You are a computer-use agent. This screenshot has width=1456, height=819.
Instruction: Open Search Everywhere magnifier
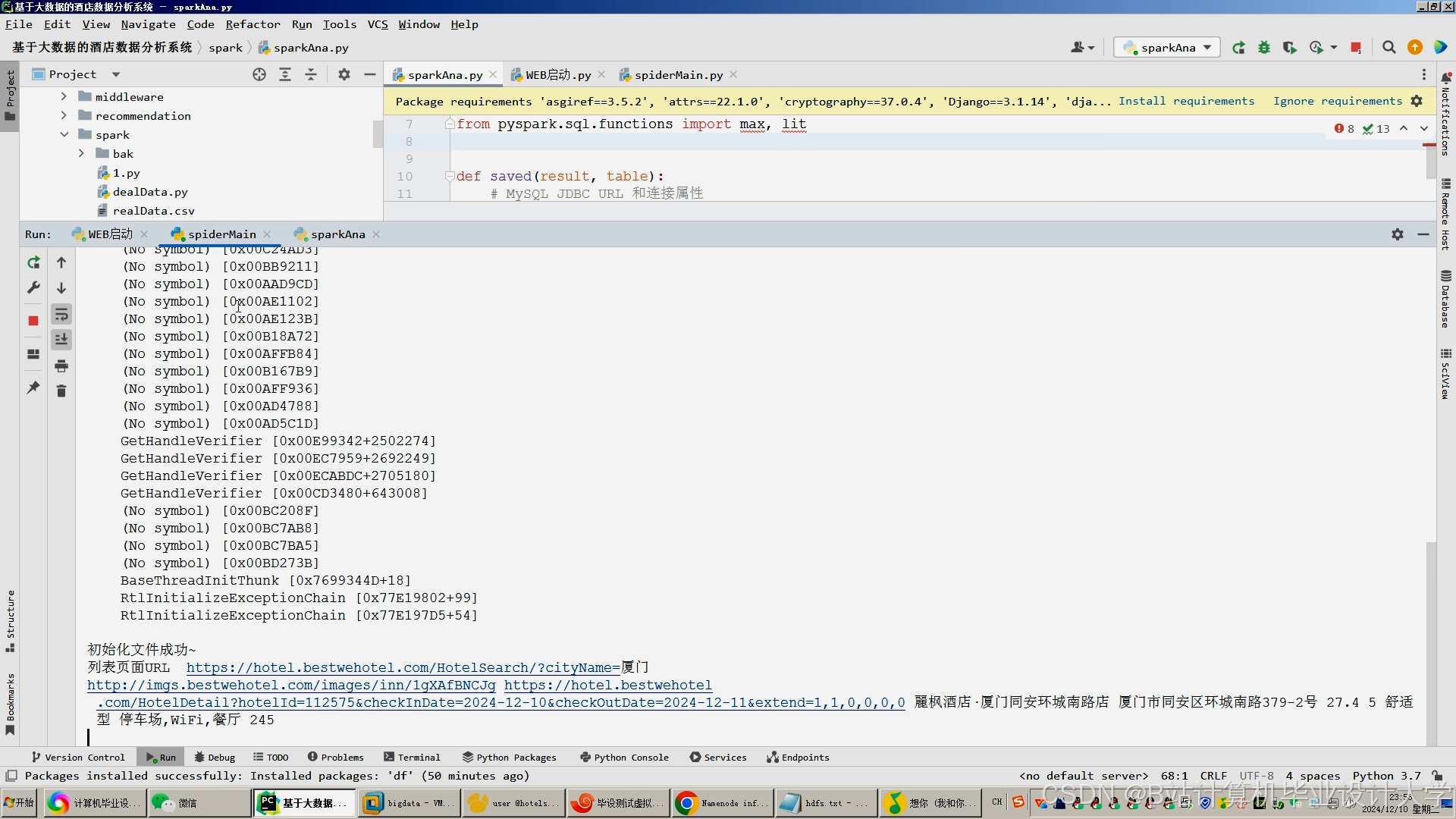[x=1389, y=47]
